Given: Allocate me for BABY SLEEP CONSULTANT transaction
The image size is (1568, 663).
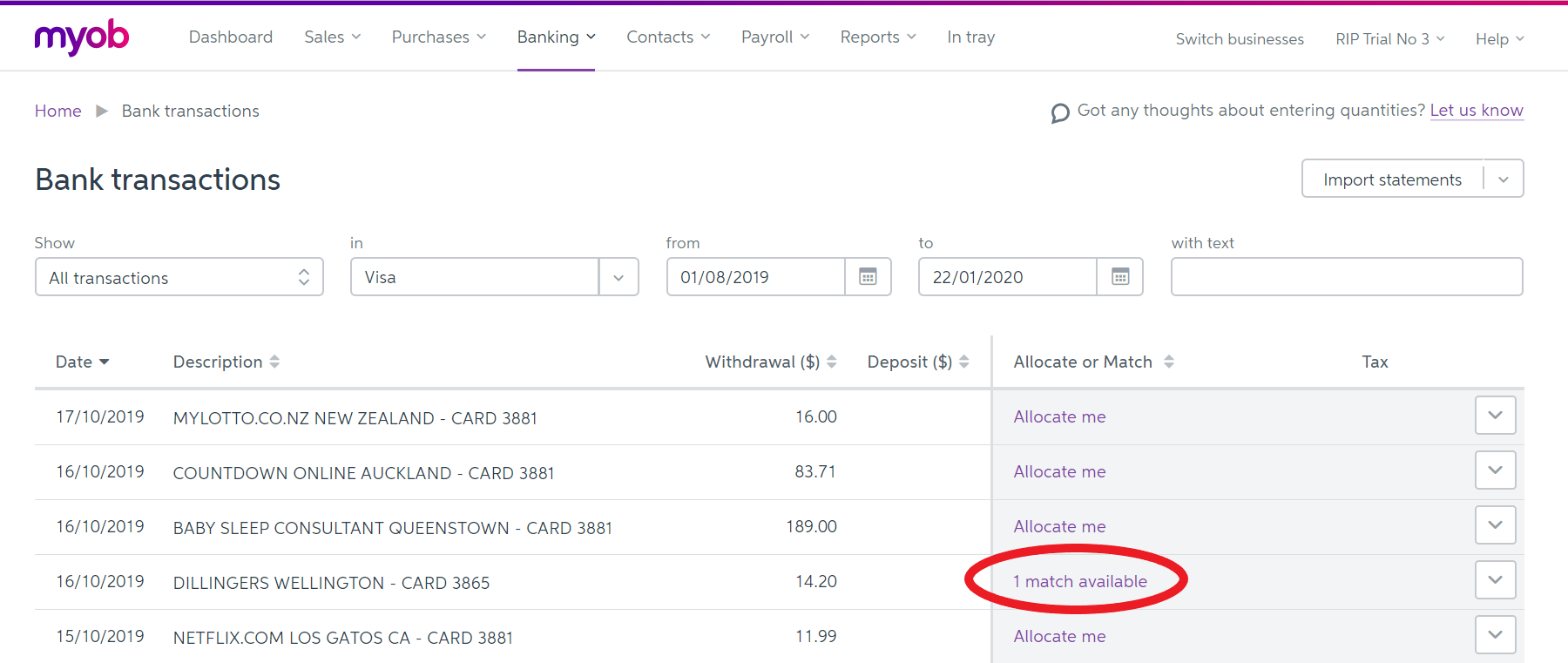Looking at the screenshot, I should pyautogui.click(x=1059, y=526).
